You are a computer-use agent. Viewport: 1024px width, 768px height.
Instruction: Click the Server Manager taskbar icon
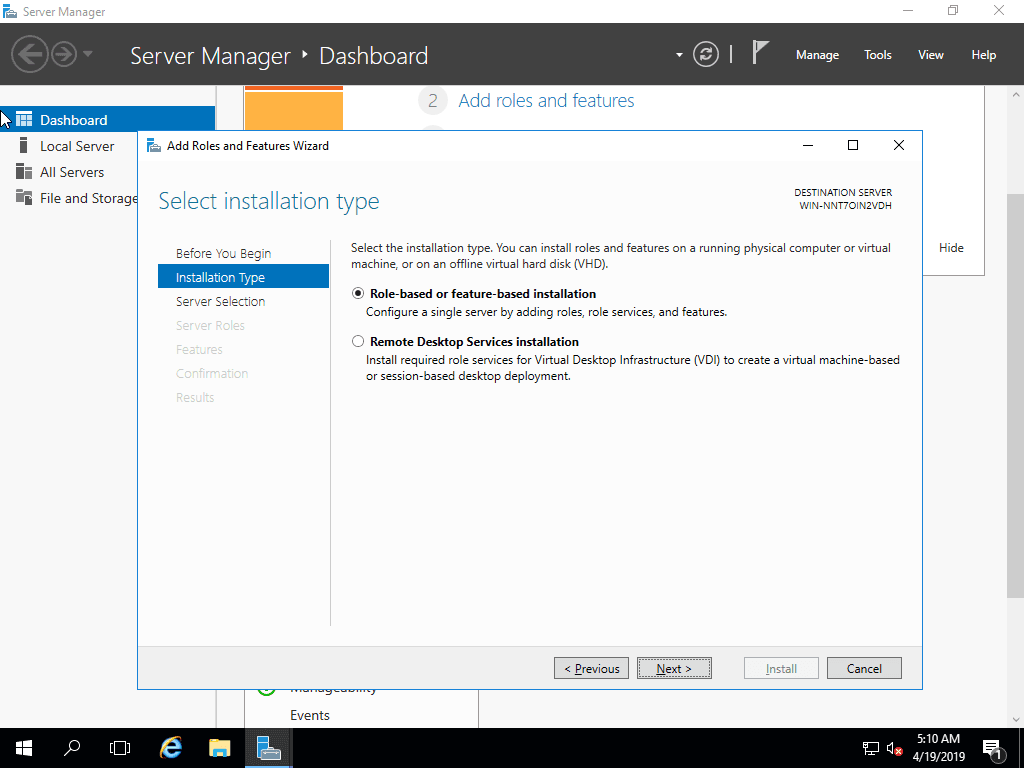[268, 748]
